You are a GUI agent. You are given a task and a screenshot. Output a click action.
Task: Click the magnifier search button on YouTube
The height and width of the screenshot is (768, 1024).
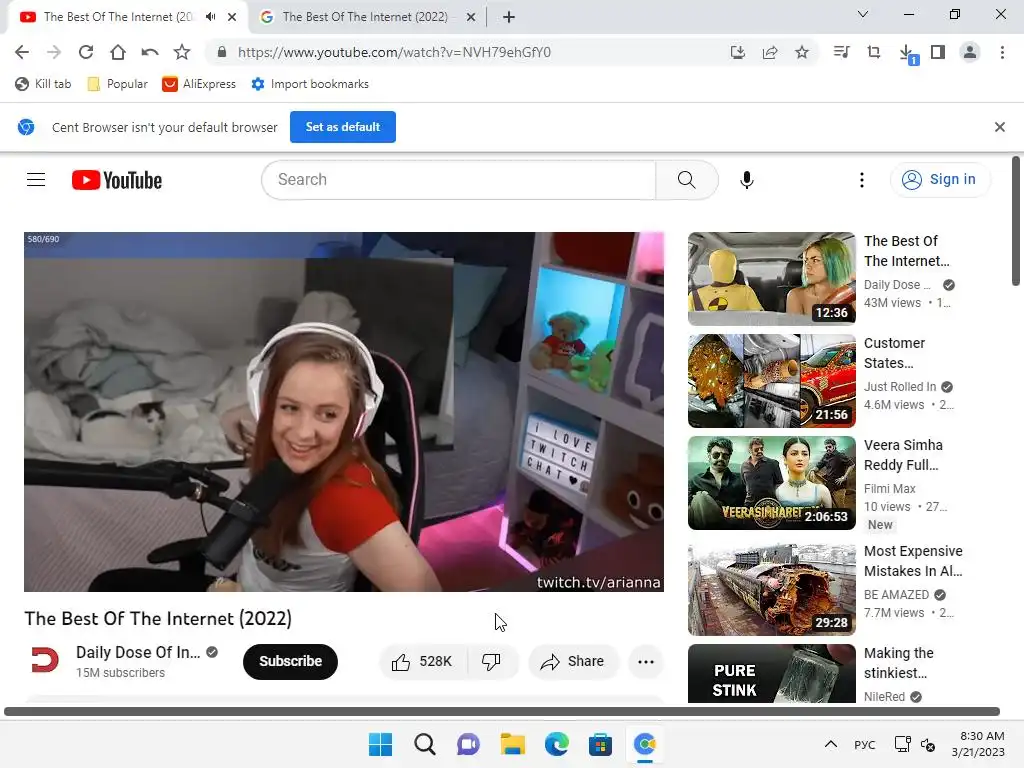click(x=686, y=180)
